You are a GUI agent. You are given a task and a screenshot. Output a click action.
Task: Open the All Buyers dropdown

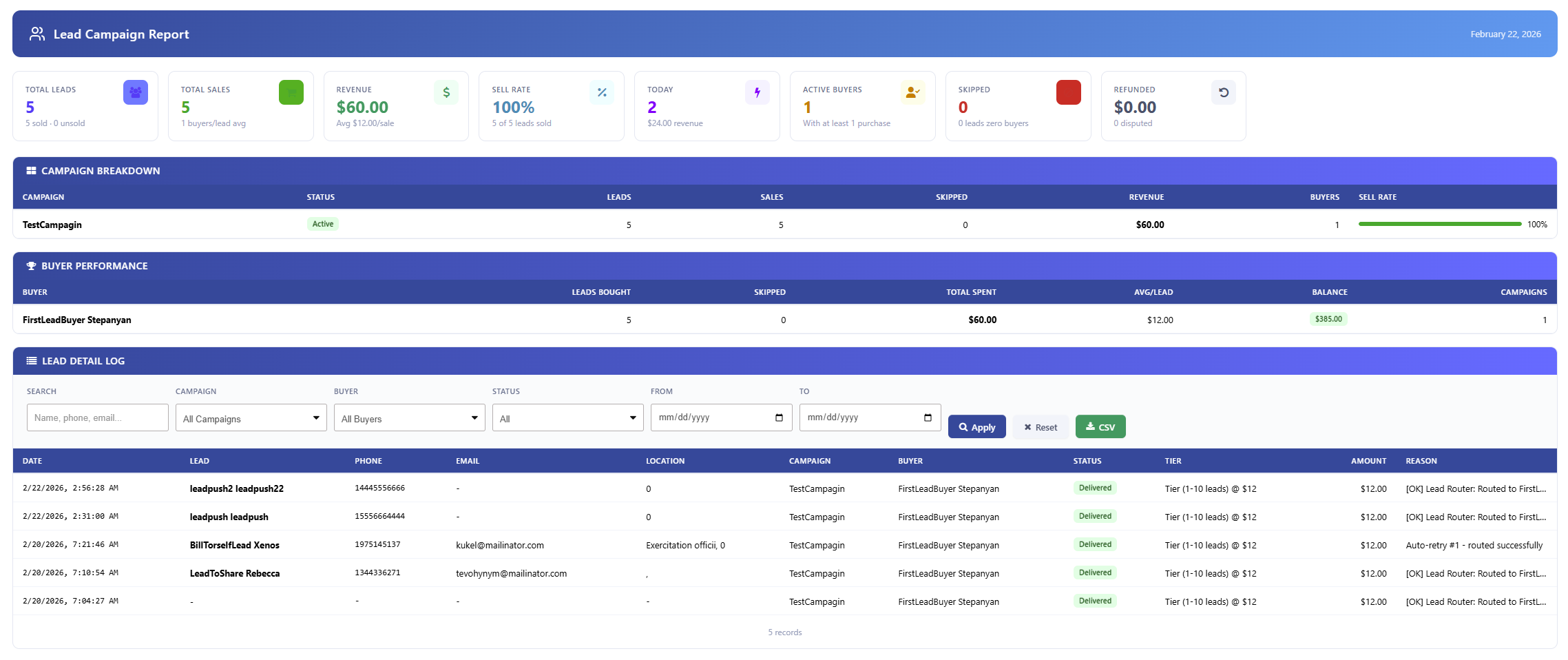(409, 417)
